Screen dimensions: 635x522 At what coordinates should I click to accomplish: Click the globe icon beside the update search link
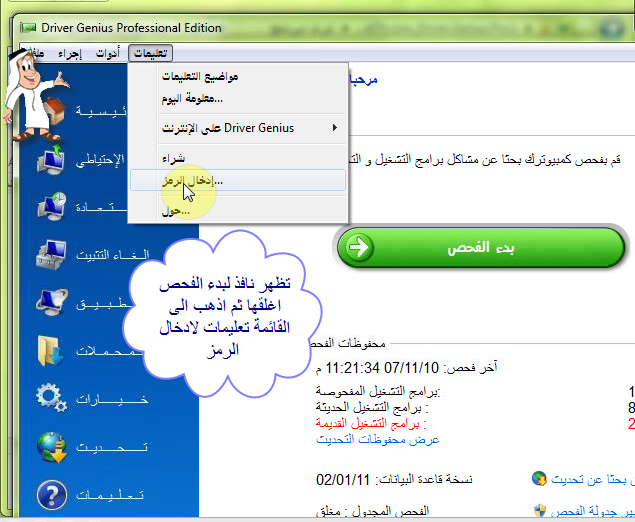[539, 479]
